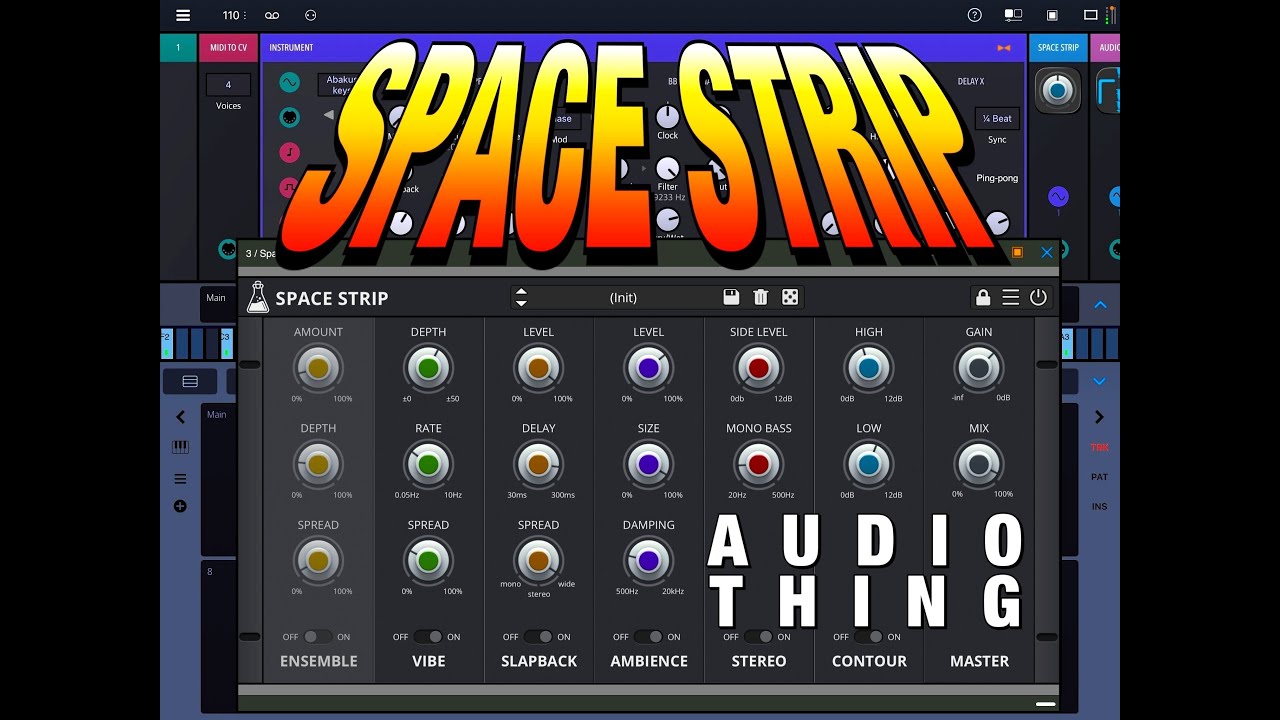This screenshot has width=1280, height=720.
Task: Click the STEREO MONO BASS knob
Action: 758,464
